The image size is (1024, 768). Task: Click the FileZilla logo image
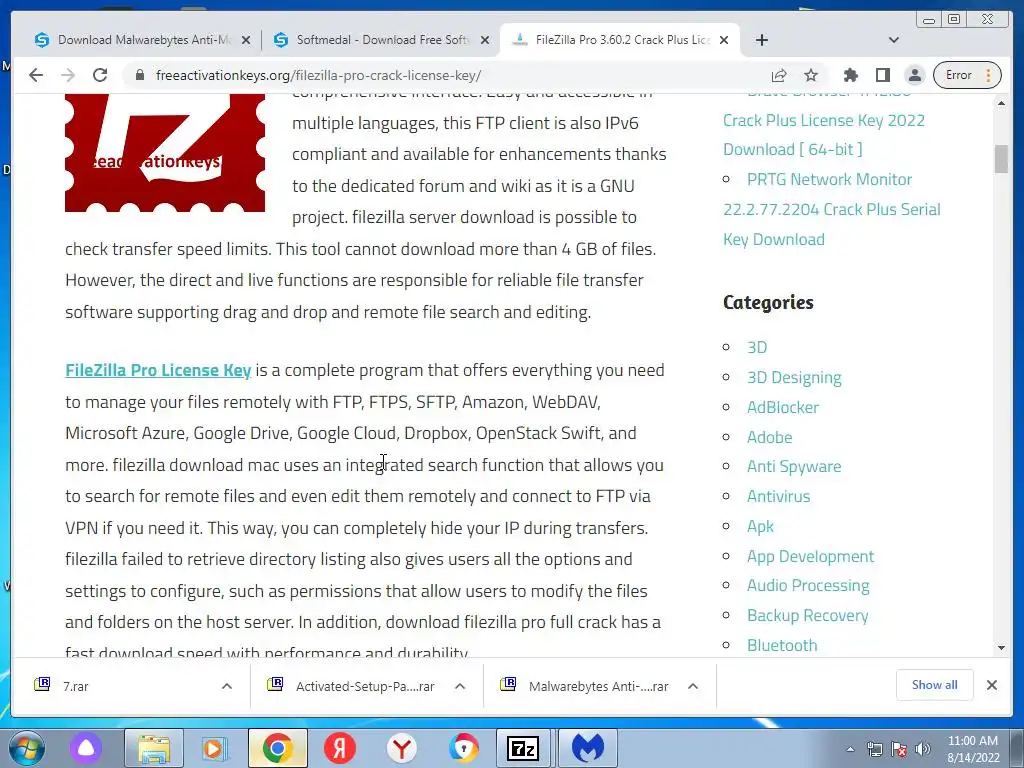165,153
